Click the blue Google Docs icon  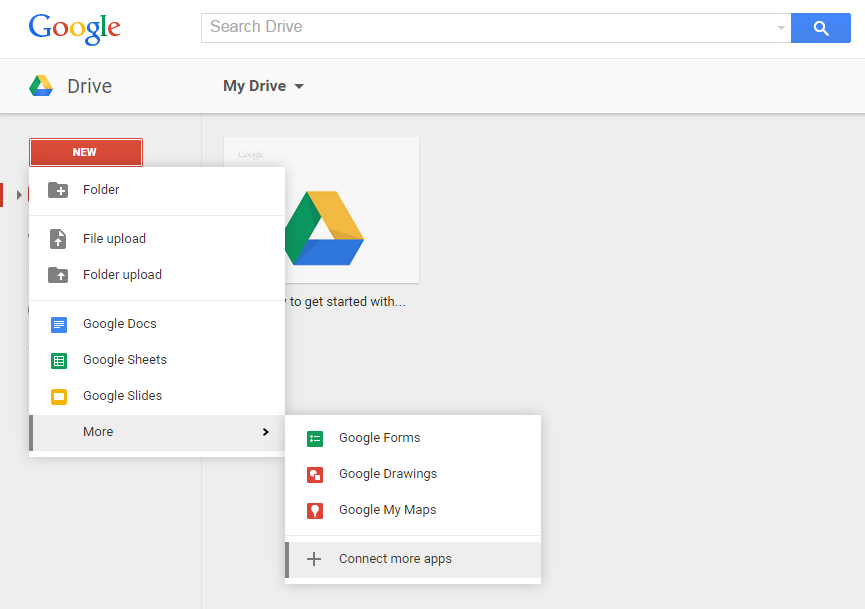[59, 324]
